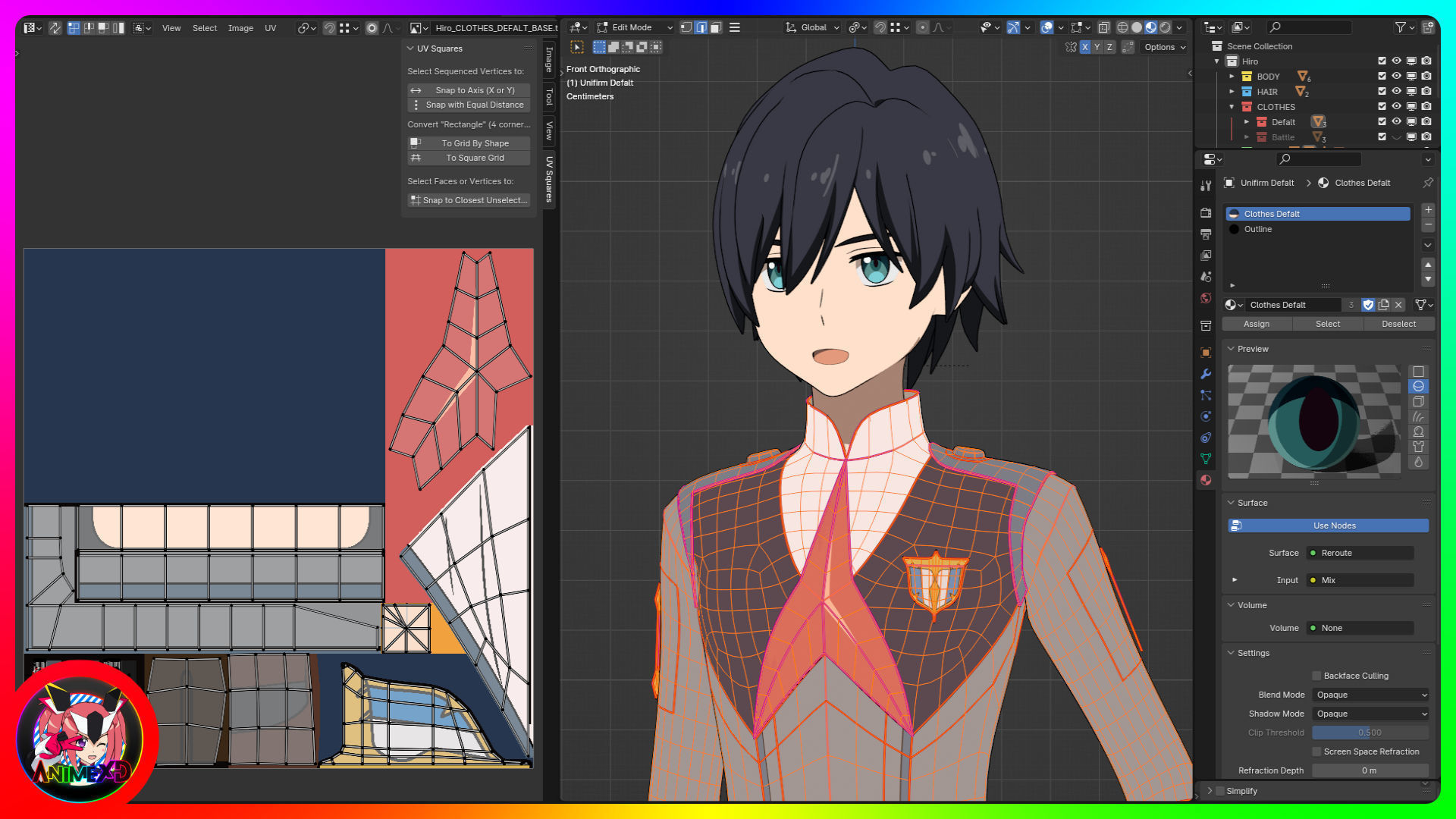The width and height of the screenshot is (1456, 819).
Task: Toggle UV editor proportional editing
Action: (372, 28)
